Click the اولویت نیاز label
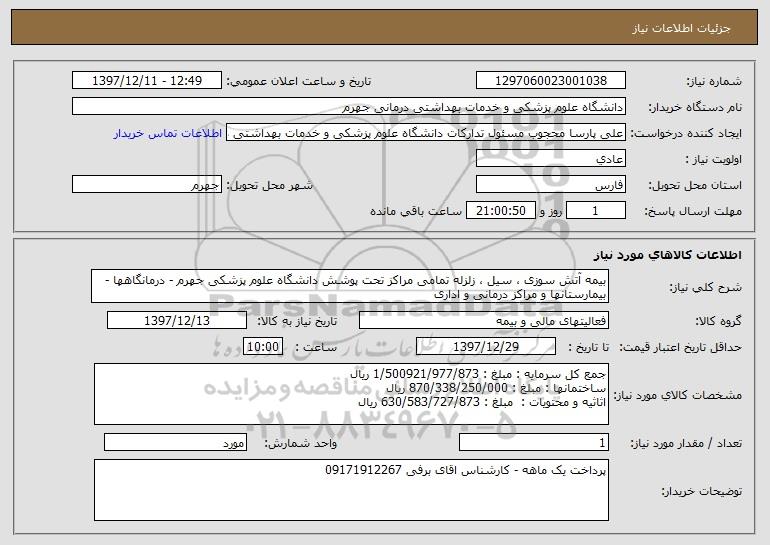The width and height of the screenshot is (770, 545). click(x=714, y=160)
